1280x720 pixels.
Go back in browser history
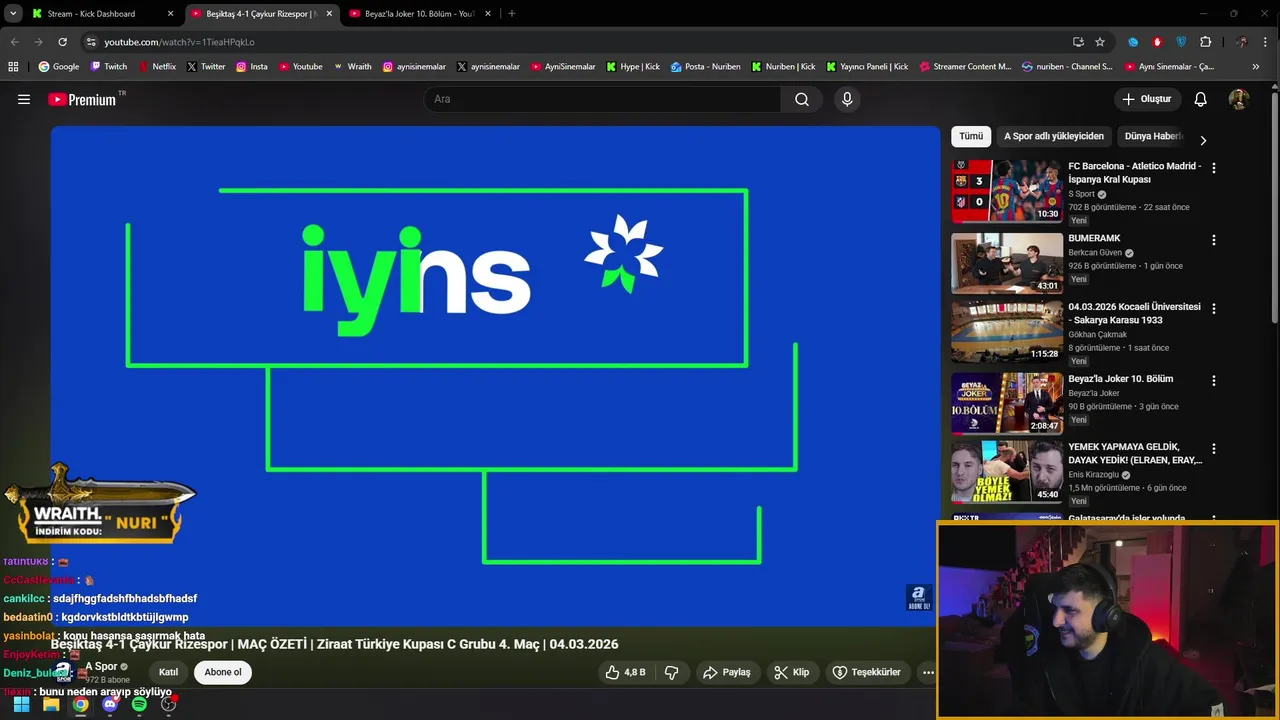[14, 42]
